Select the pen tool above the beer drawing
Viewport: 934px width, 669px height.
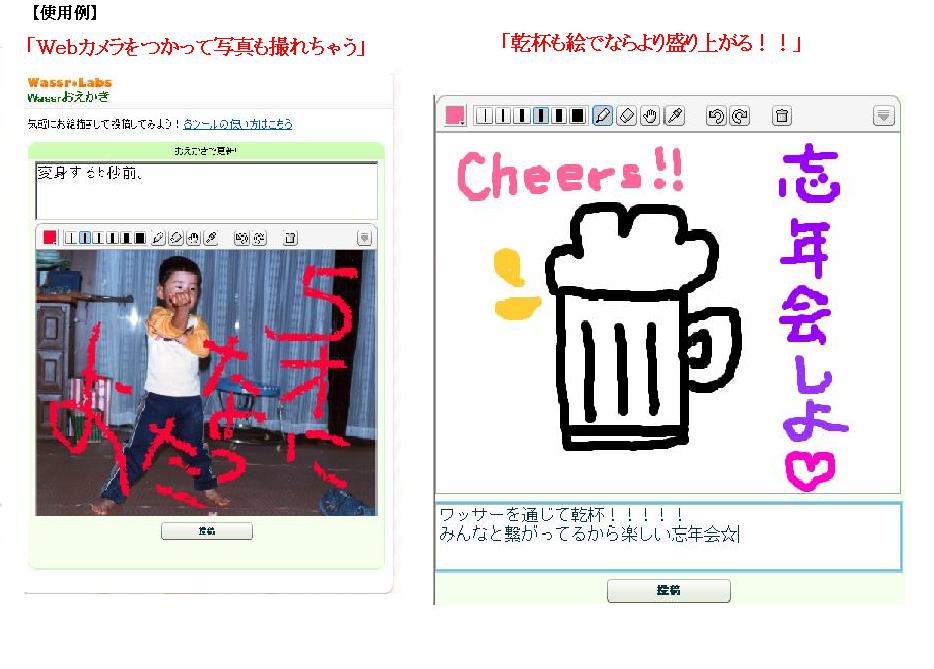click(x=603, y=116)
